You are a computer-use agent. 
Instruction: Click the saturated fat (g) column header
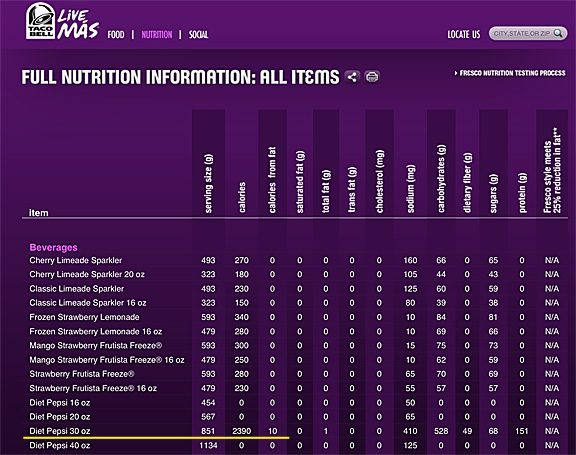(x=300, y=181)
